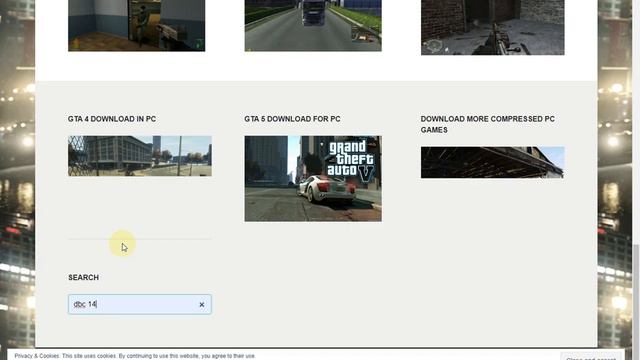Click the top-left indoor shooter game screenshot
This screenshot has height=360, width=640.
pos(136,25)
